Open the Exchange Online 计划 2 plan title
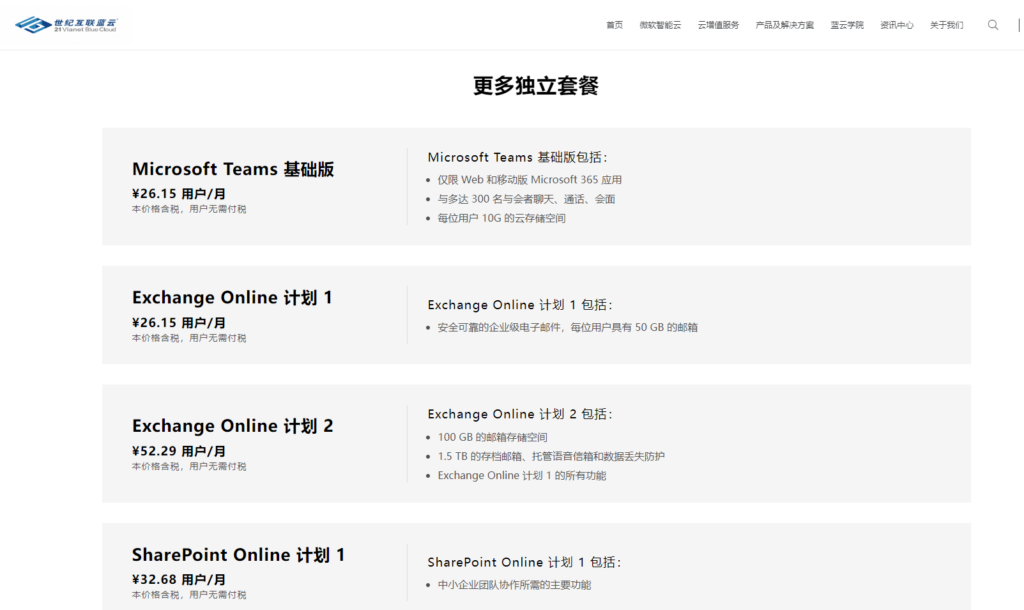This screenshot has width=1024, height=610. point(233,426)
